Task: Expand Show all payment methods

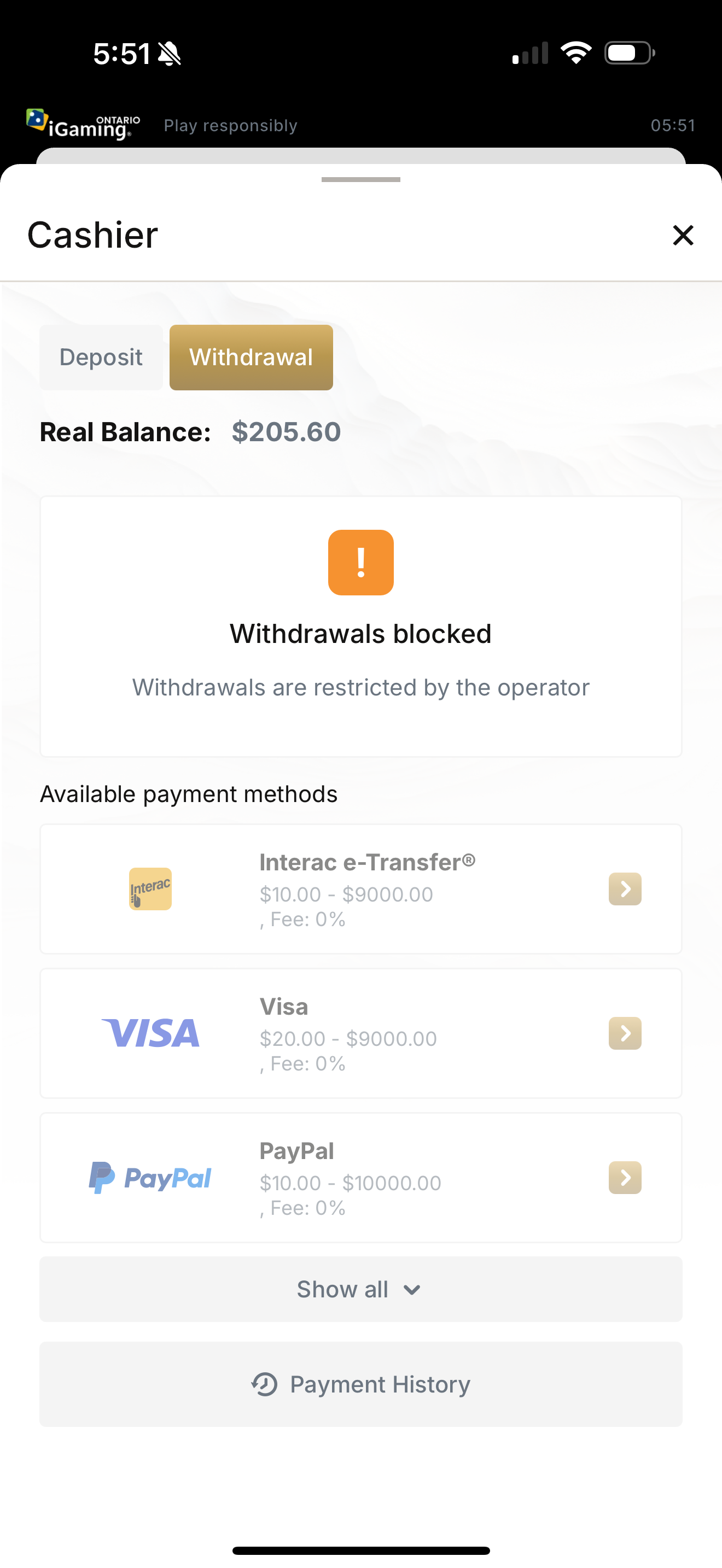Action: (x=343, y=1289)
